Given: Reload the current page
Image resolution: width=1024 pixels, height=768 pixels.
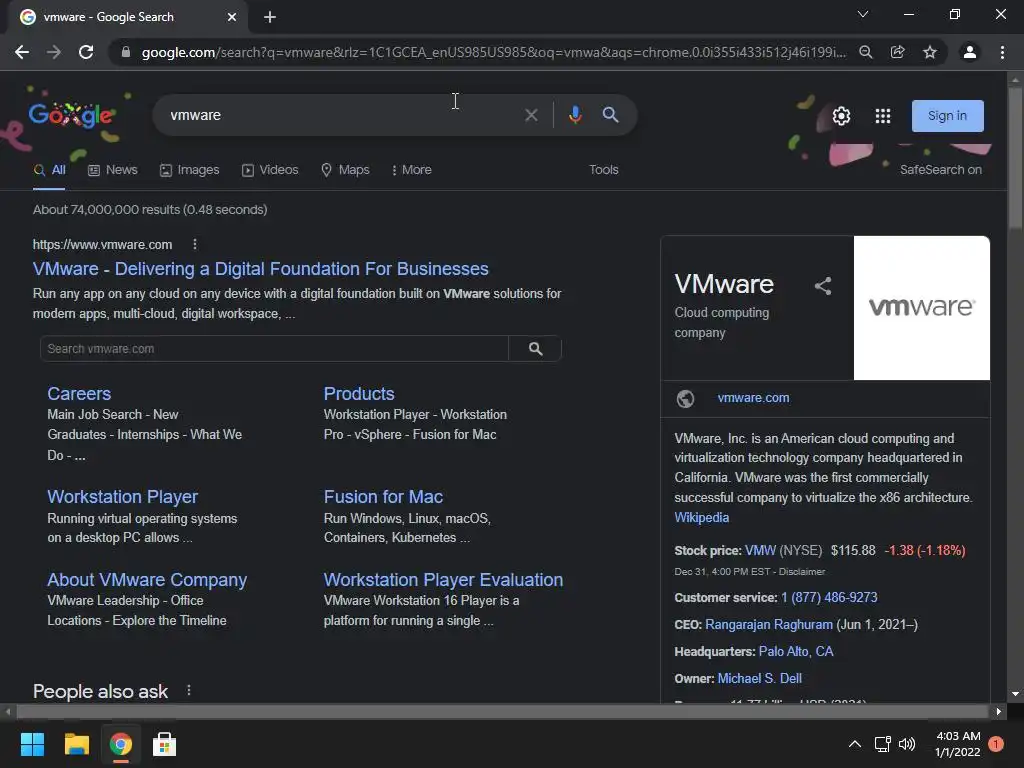Looking at the screenshot, I should pyautogui.click(x=86, y=52).
